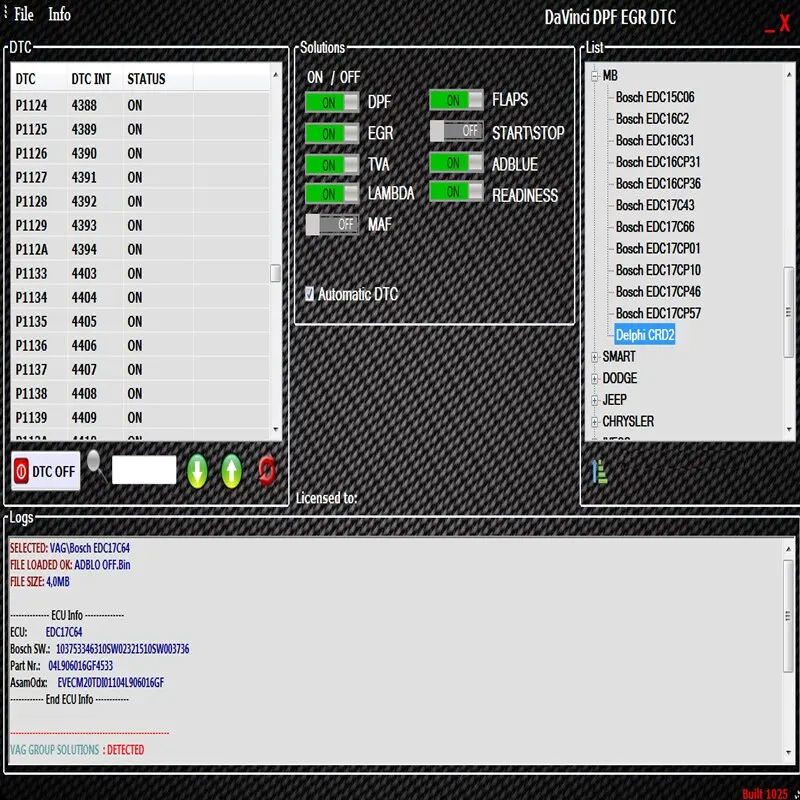Click the green down arrow icon
This screenshot has height=800, width=800.
197,470
